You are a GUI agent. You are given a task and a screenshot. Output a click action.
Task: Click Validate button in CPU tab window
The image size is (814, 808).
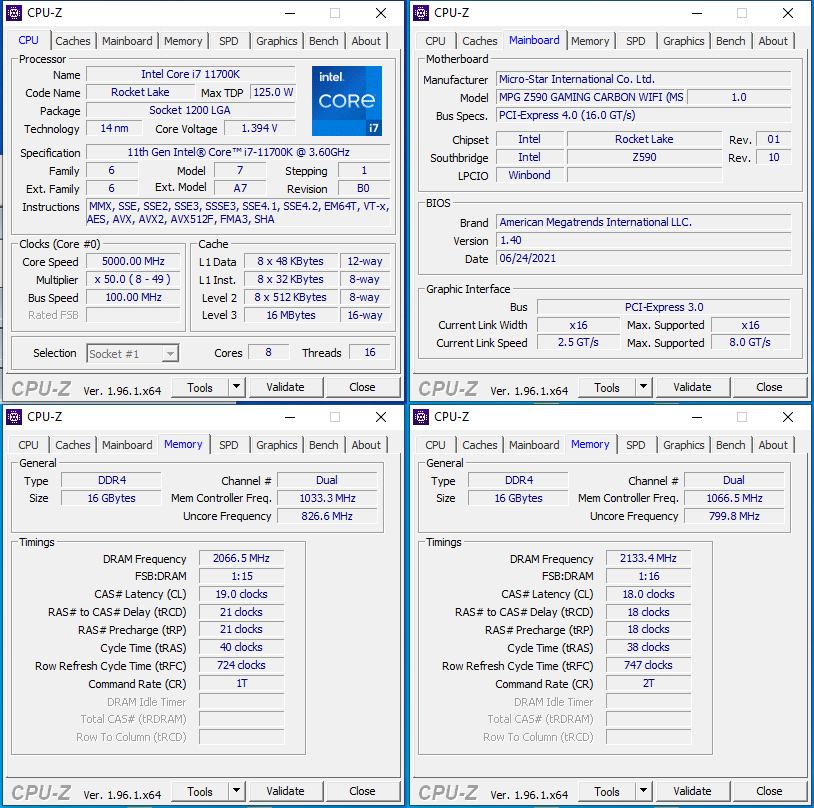pyautogui.click(x=286, y=387)
